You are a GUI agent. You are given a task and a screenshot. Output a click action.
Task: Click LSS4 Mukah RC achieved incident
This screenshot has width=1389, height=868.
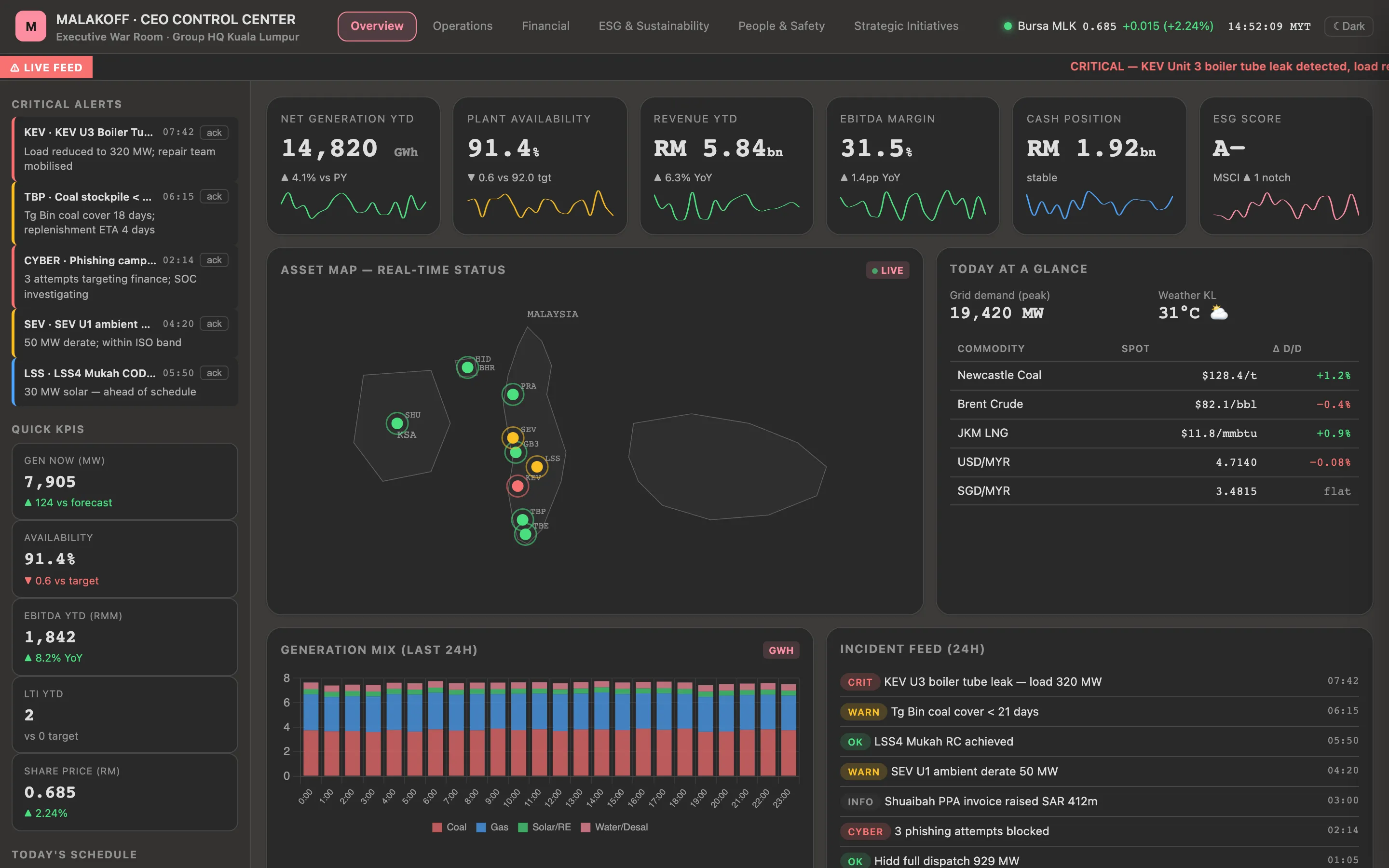tap(1099, 742)
